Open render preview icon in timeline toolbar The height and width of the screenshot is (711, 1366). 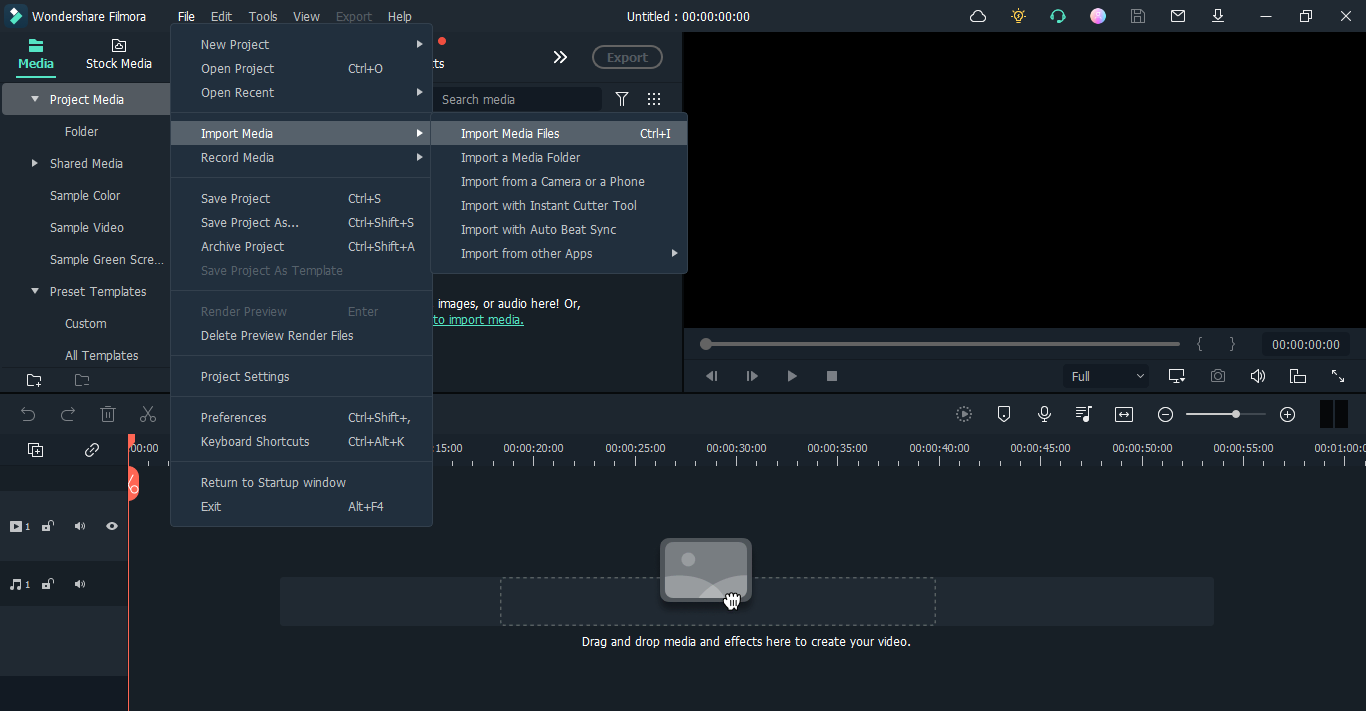(964, 414)
